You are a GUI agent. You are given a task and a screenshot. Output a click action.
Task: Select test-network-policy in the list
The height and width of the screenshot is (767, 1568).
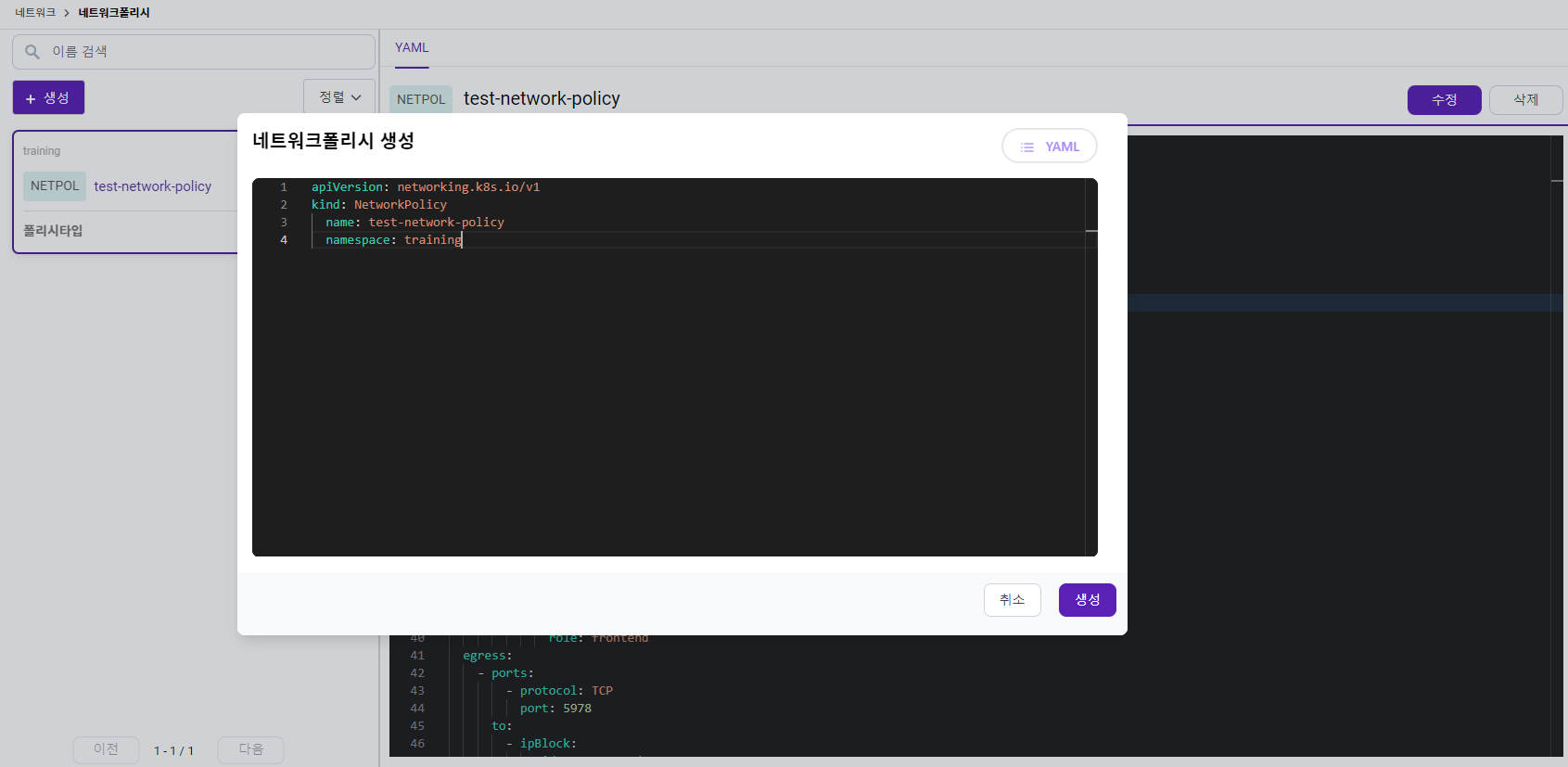152,186
